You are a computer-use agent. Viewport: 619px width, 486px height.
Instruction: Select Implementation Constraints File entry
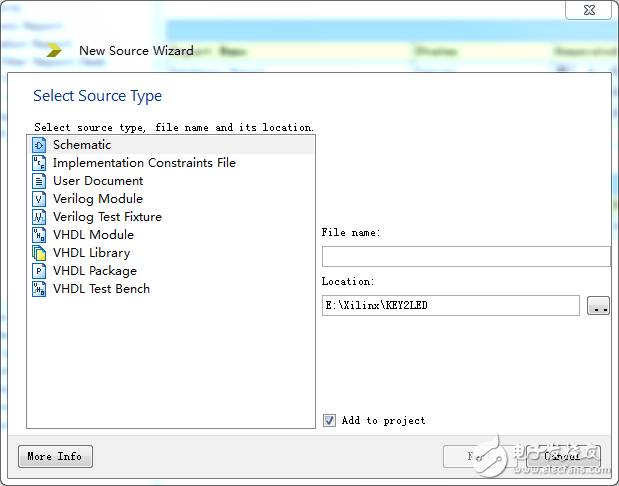click(x=144, y=163)
